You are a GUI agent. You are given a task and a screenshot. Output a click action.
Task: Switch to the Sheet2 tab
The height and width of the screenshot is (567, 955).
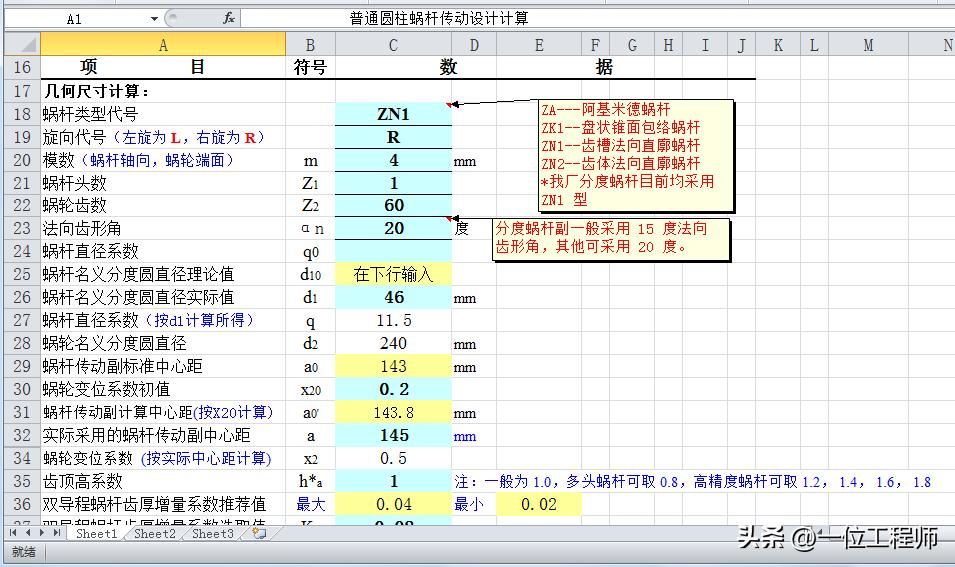click(x=155, y=534)
